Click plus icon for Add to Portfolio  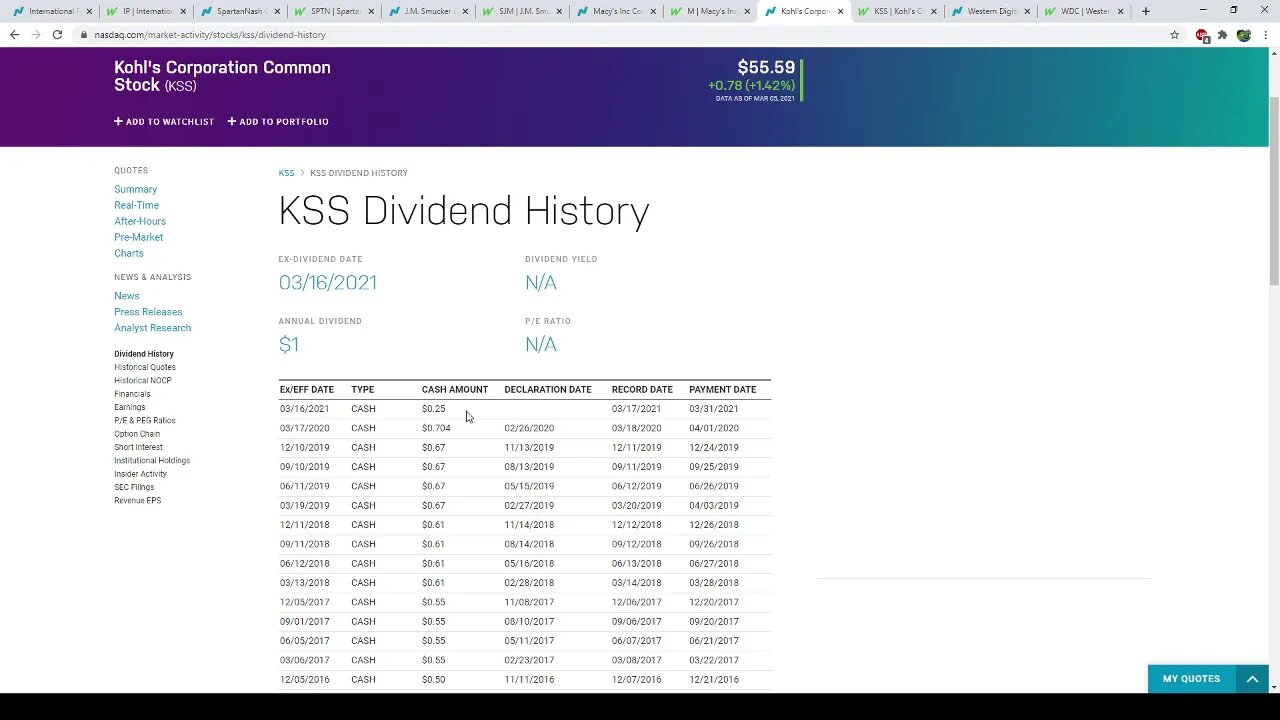click(x=232, y=121)
